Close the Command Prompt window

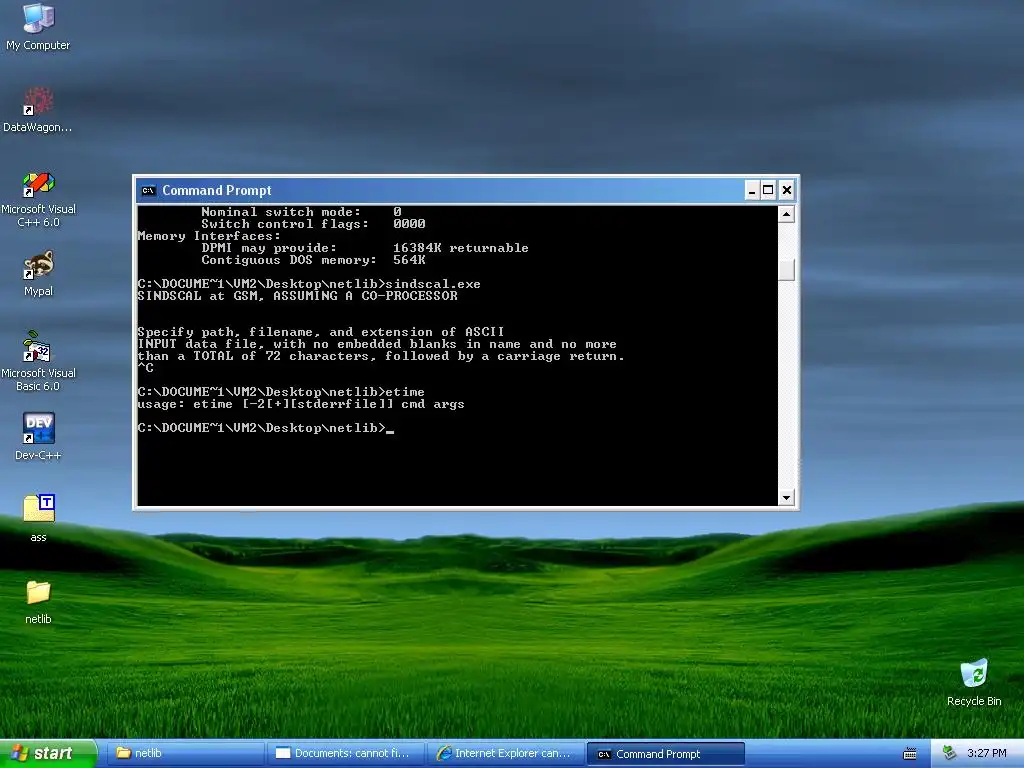787,190
